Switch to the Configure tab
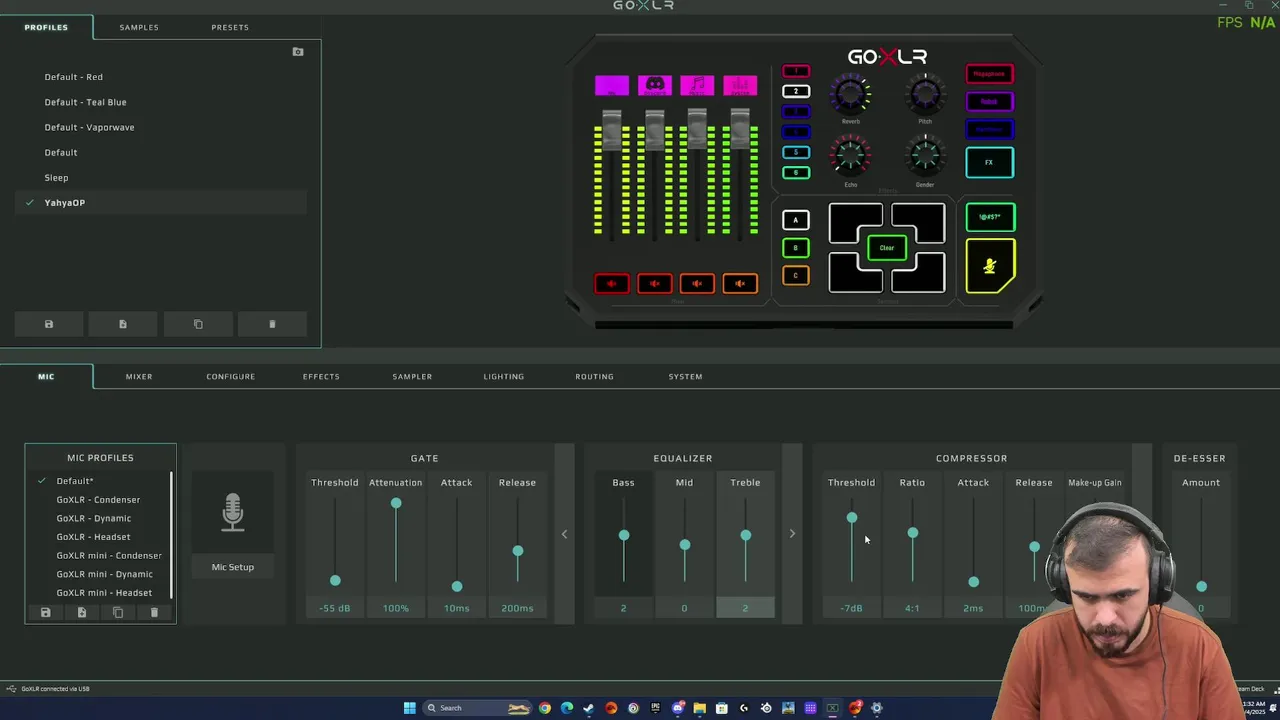 [x=231, y=376]
